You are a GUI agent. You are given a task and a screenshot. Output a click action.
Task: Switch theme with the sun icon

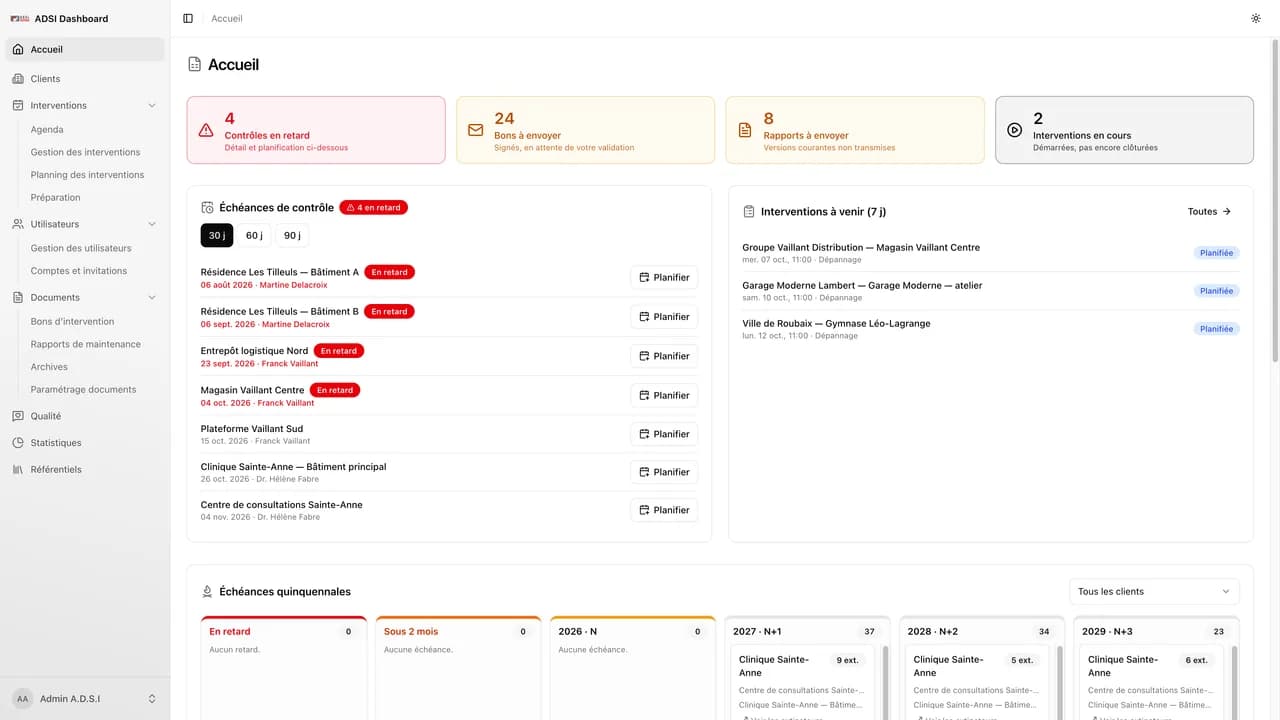pos(1256,18)
